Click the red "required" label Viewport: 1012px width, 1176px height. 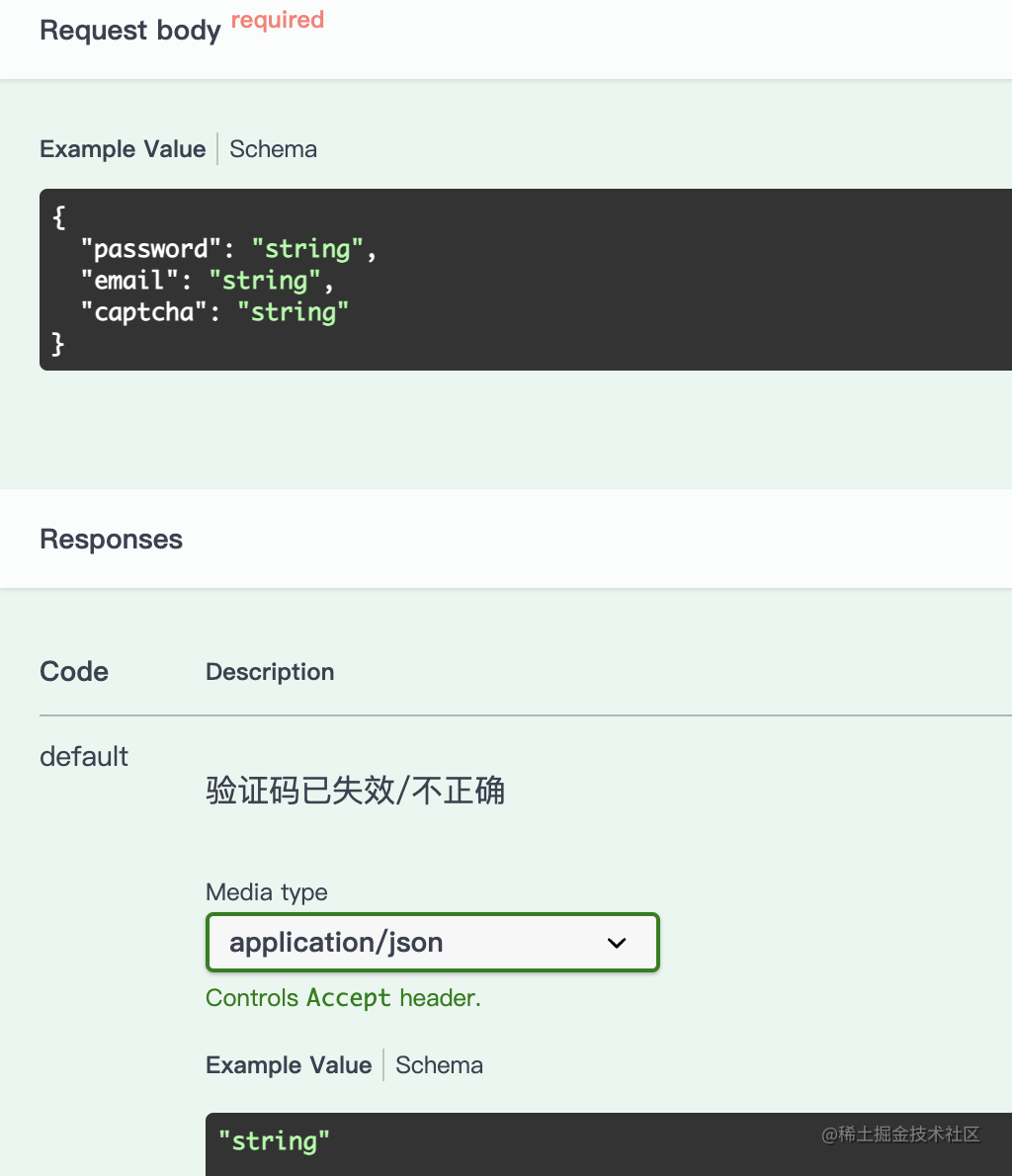tap(278, 20)
